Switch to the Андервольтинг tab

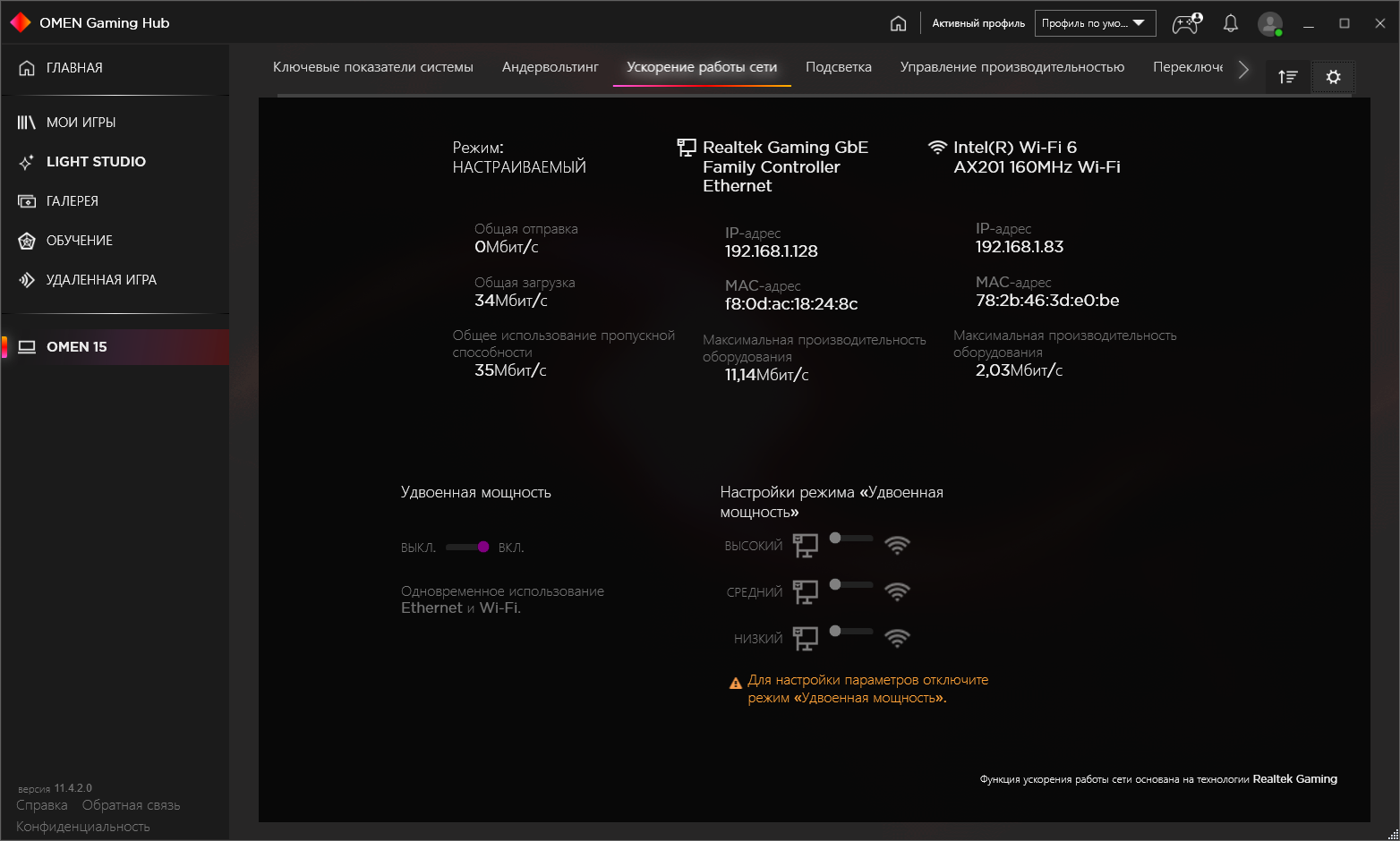[550, 67]
